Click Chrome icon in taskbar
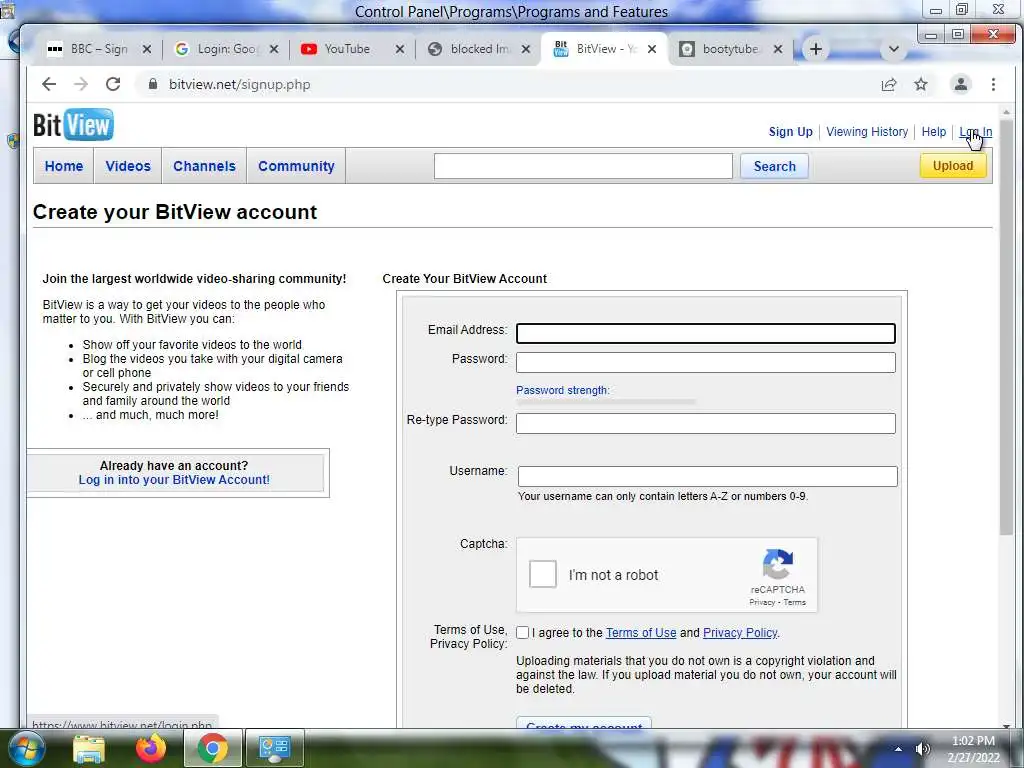This screenshot has height=768, width=1024. pos(212,748)
